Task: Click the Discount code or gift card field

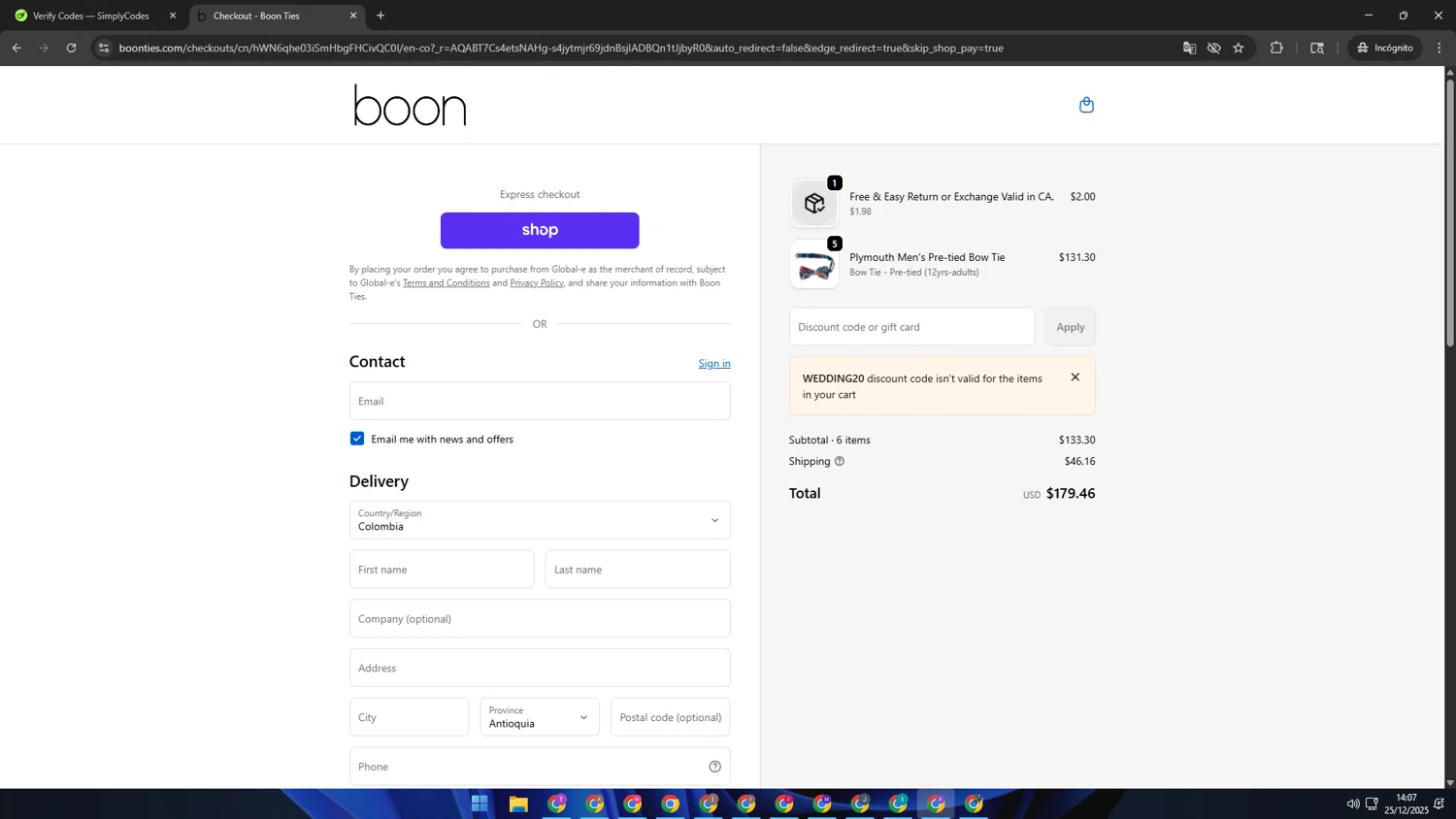Action: [x=911, y=327]
